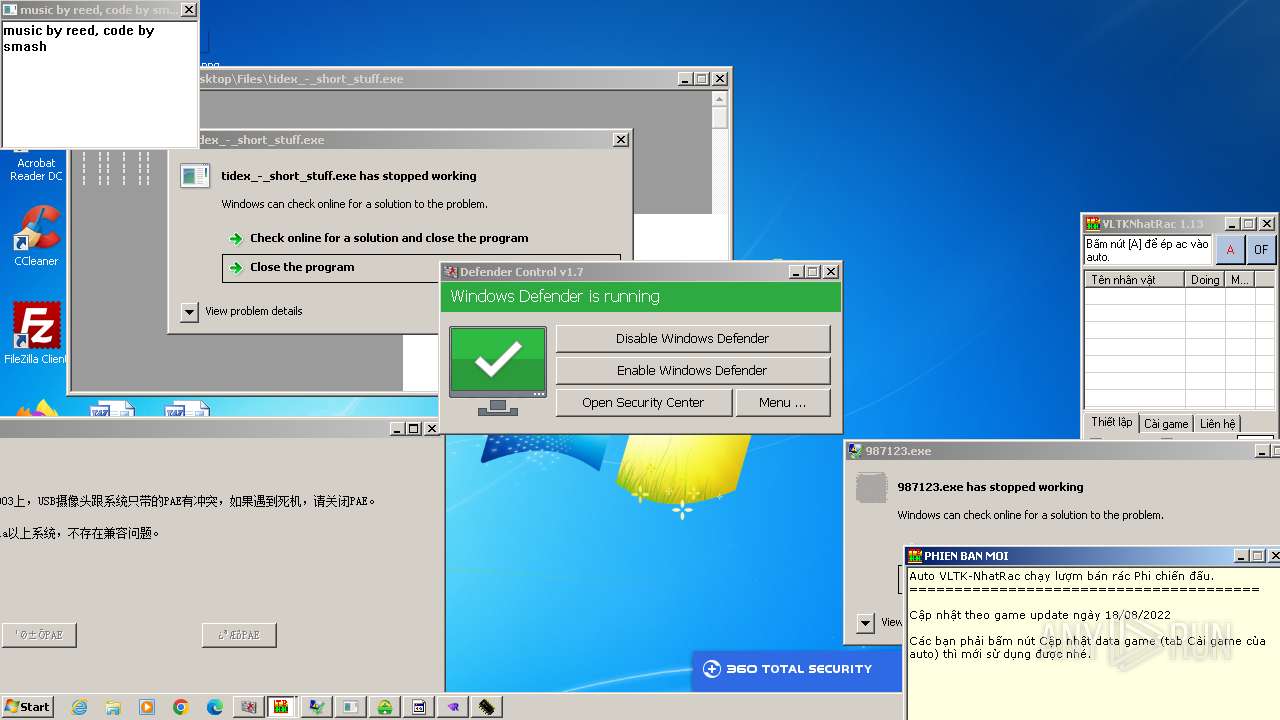Viewport: 1280px width, 720px height.
Task: Open the Menu ... button in Defender Control
Action: 782,402
